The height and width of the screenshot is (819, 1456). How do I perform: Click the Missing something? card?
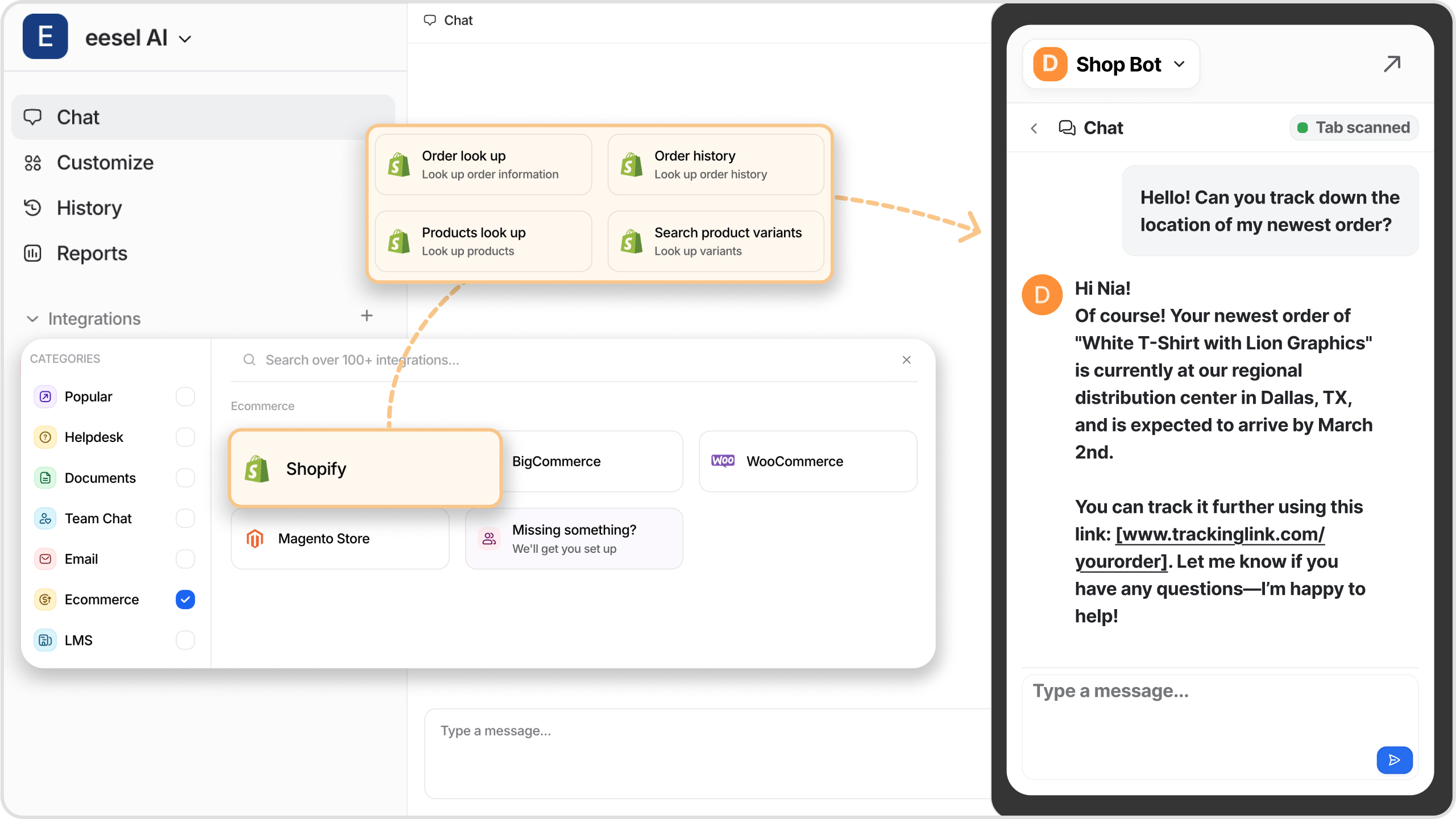[574, 539]
